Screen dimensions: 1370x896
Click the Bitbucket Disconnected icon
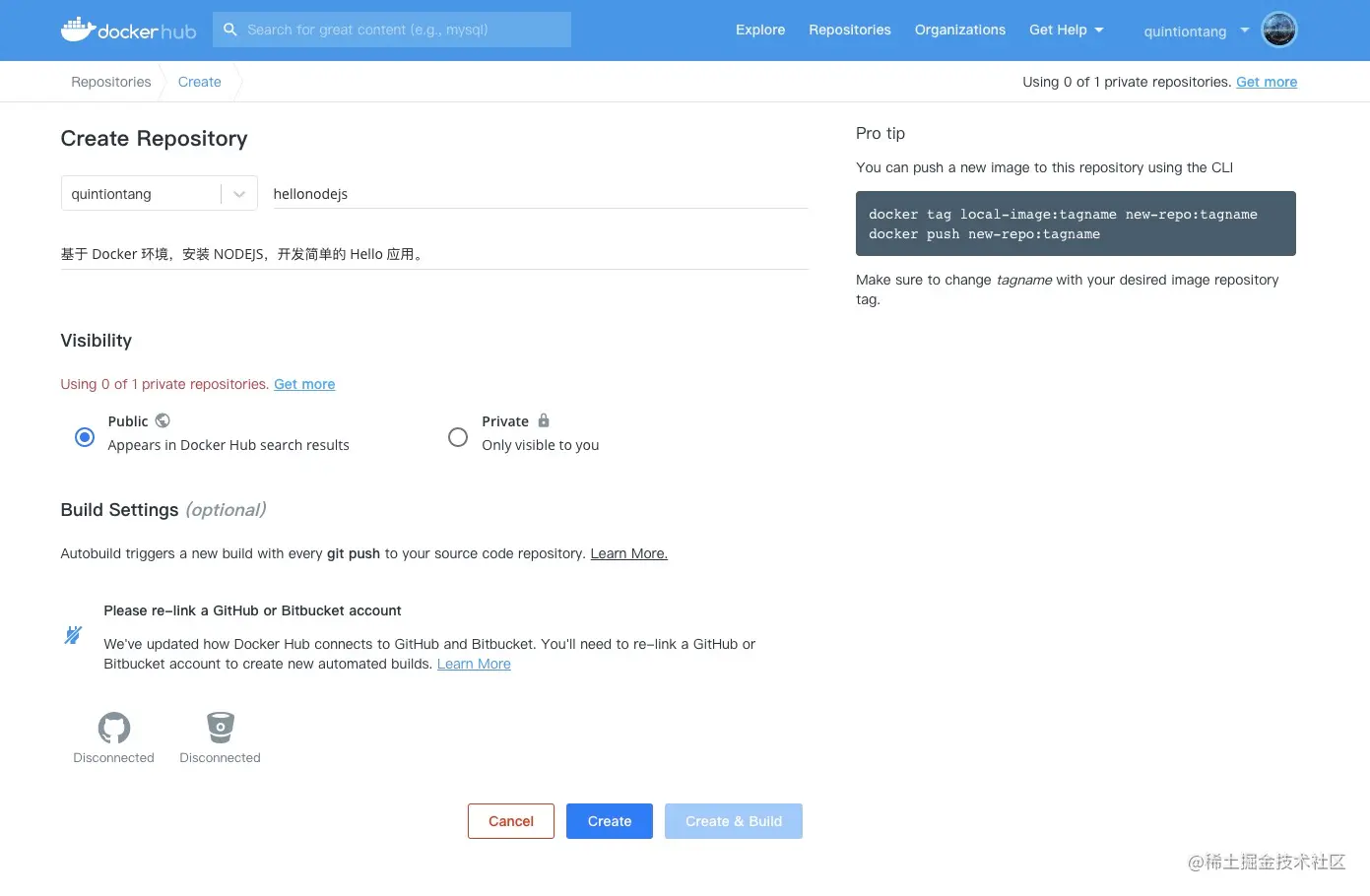pos(221,728)
